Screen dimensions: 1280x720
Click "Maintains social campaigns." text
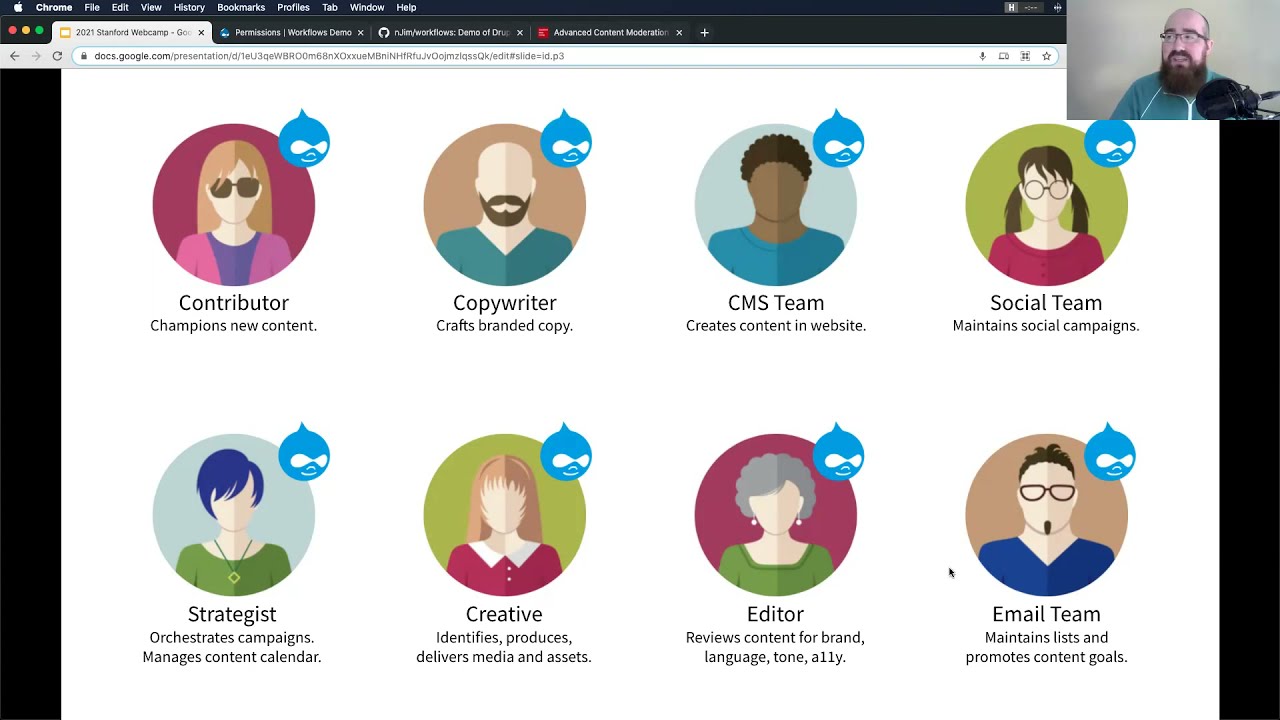point(1046,326)
